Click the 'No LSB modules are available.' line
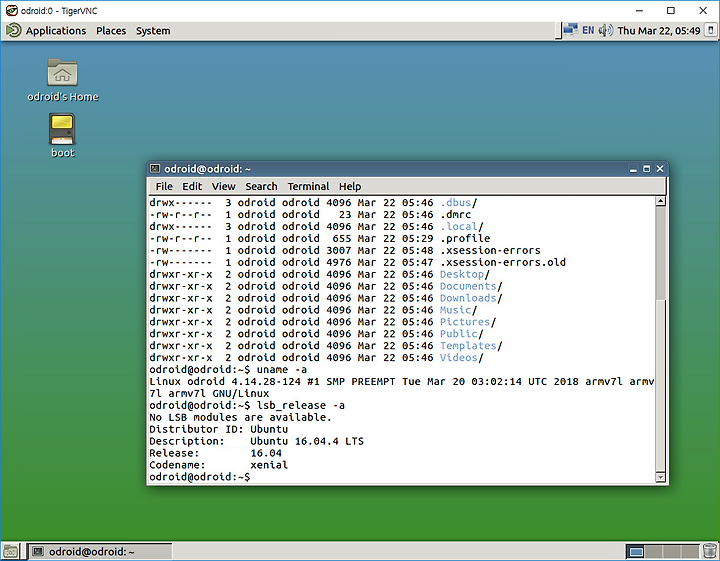The image size is (720, 561). point(240,417)
